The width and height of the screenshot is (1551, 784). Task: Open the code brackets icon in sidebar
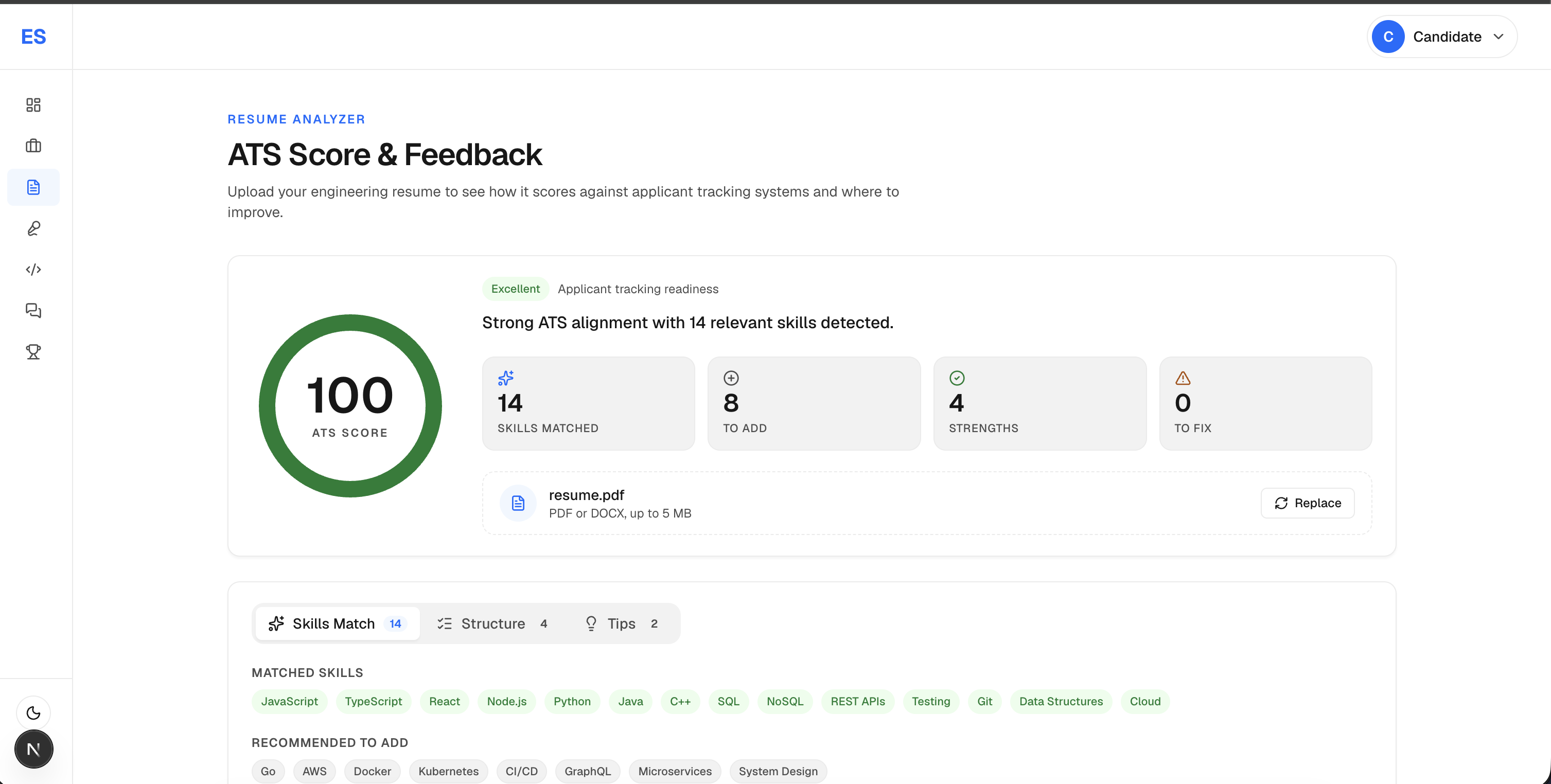pos(34,270)
